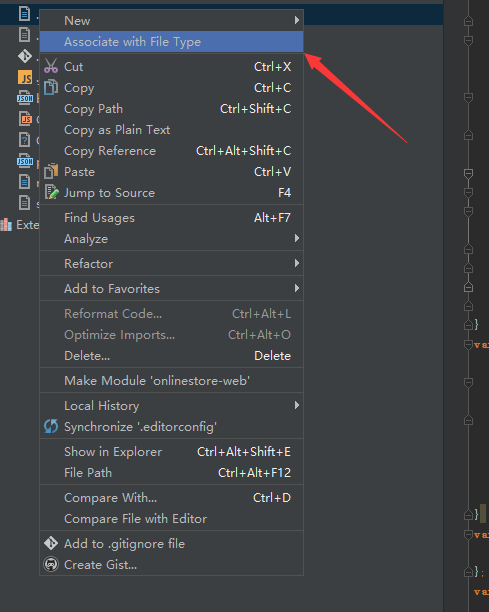
Task: Select Make Module 'onlinestore-web'
Action: point(171,380)
